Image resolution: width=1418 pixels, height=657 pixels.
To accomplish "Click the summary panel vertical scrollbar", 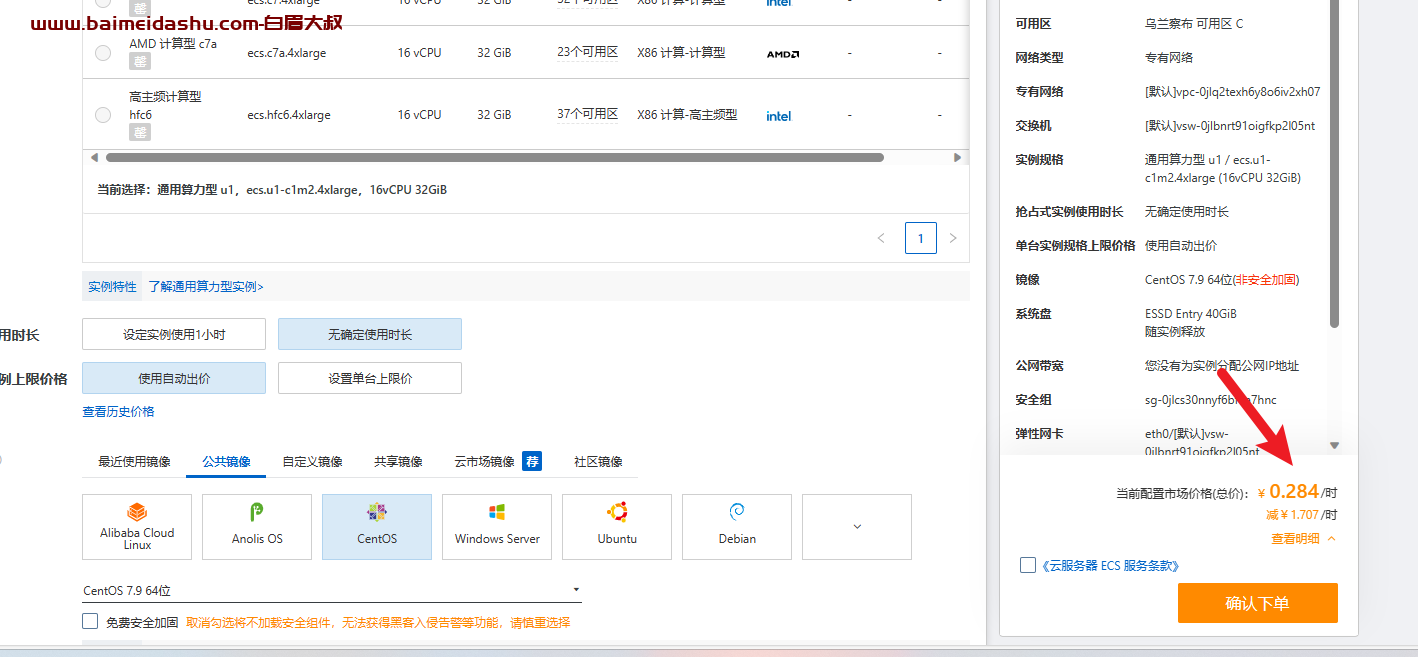I will coord(1334,165).
